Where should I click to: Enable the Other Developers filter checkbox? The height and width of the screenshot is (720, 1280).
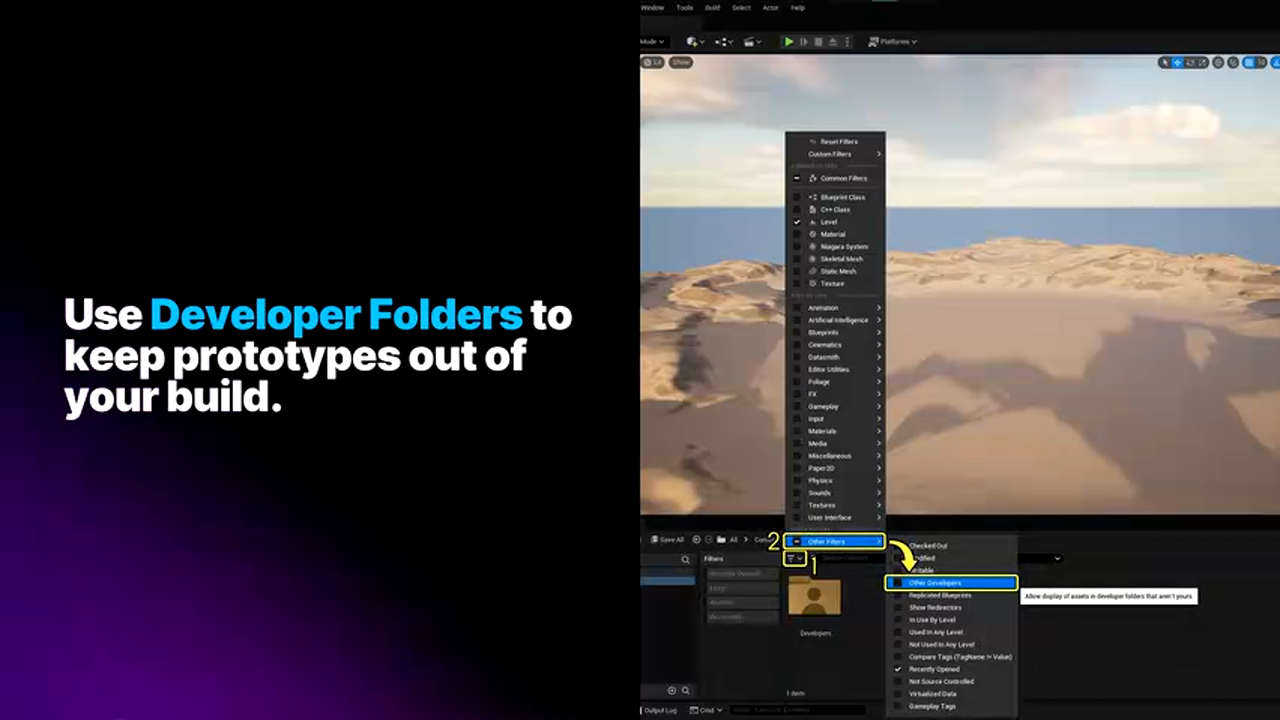coord(898,583)
